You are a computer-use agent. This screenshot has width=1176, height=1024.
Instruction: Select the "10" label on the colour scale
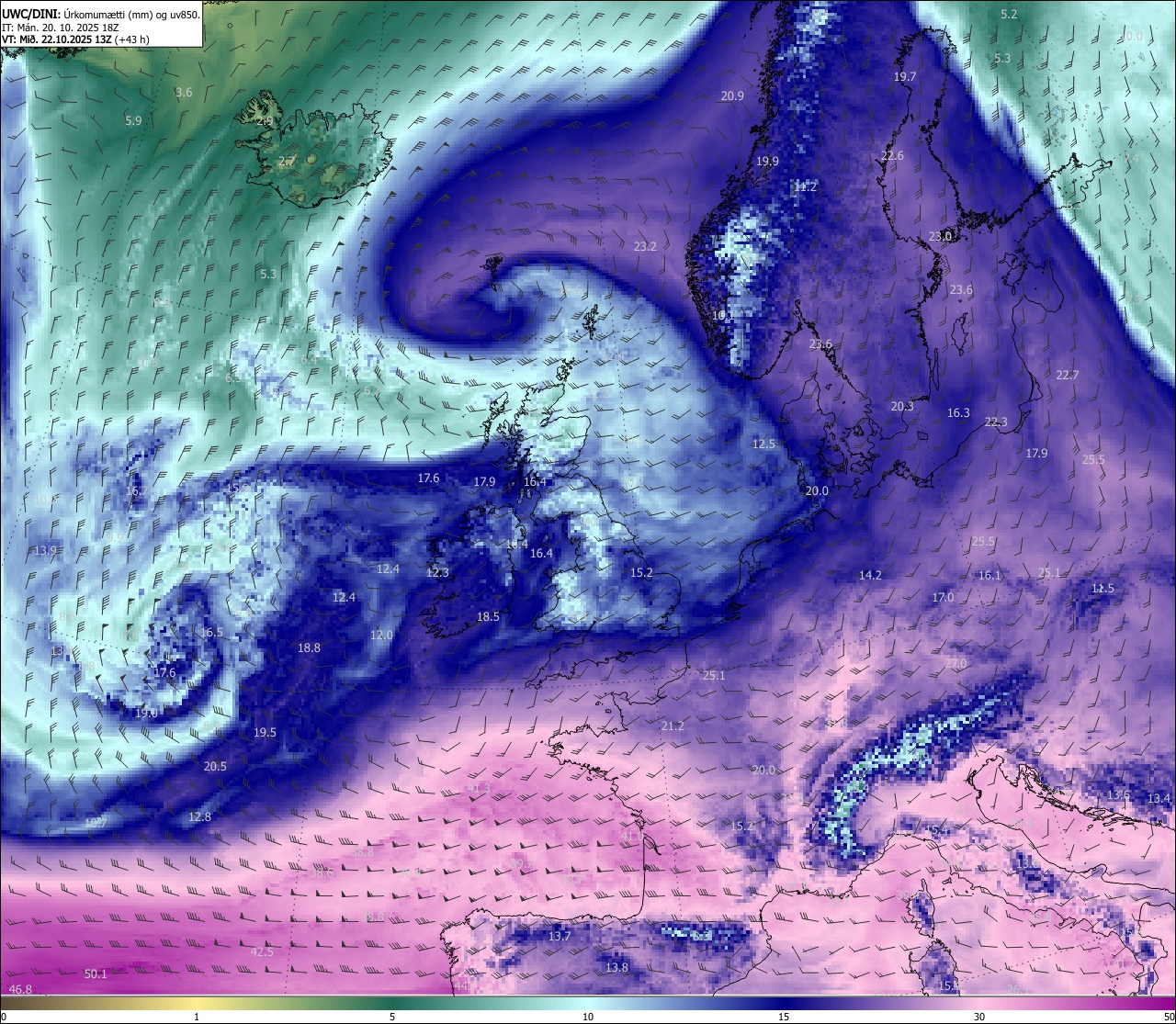point(588,1017)
